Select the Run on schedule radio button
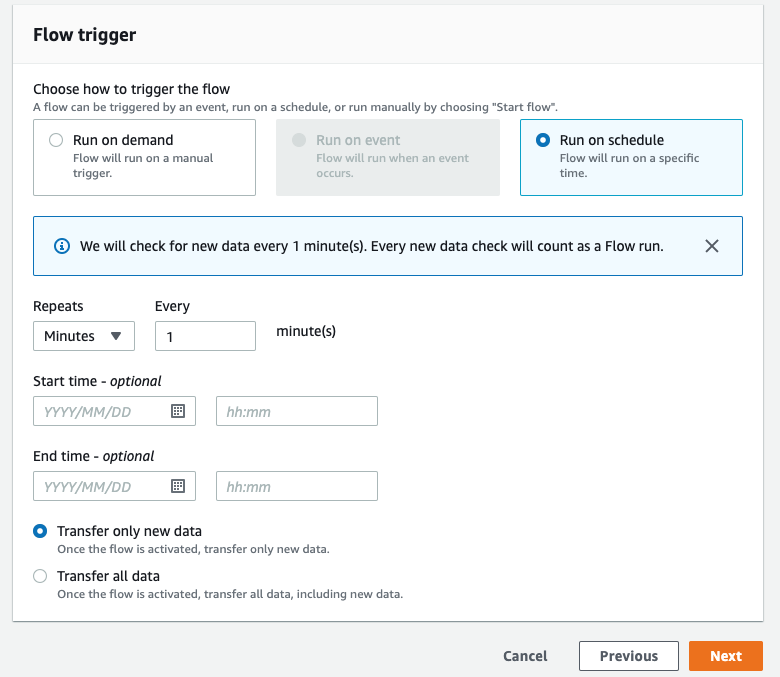780x677 pixels. [x=543, y=140]
